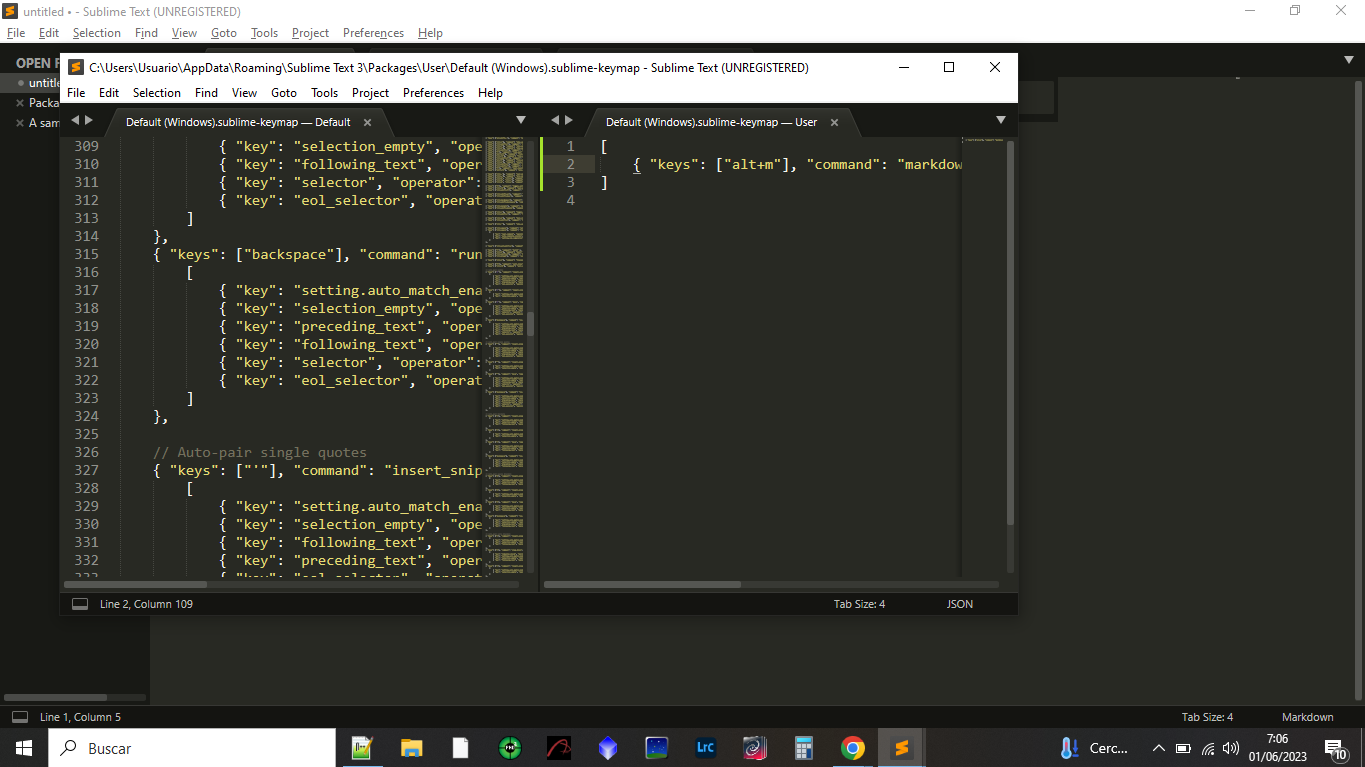Image resolution: width=1365 pixels, height=767 pixels.
Task: Go to previous tab in Default keymap pane
Action: [x=74, y=120]
